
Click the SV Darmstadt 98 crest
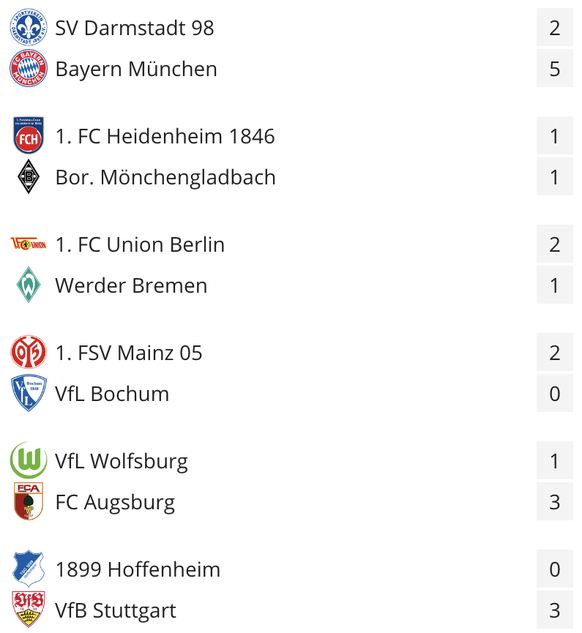[28, 27]
